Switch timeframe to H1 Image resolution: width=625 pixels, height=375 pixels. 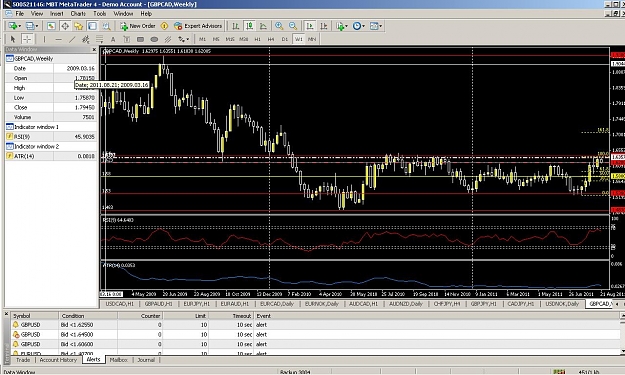click(x=257, y=39)
